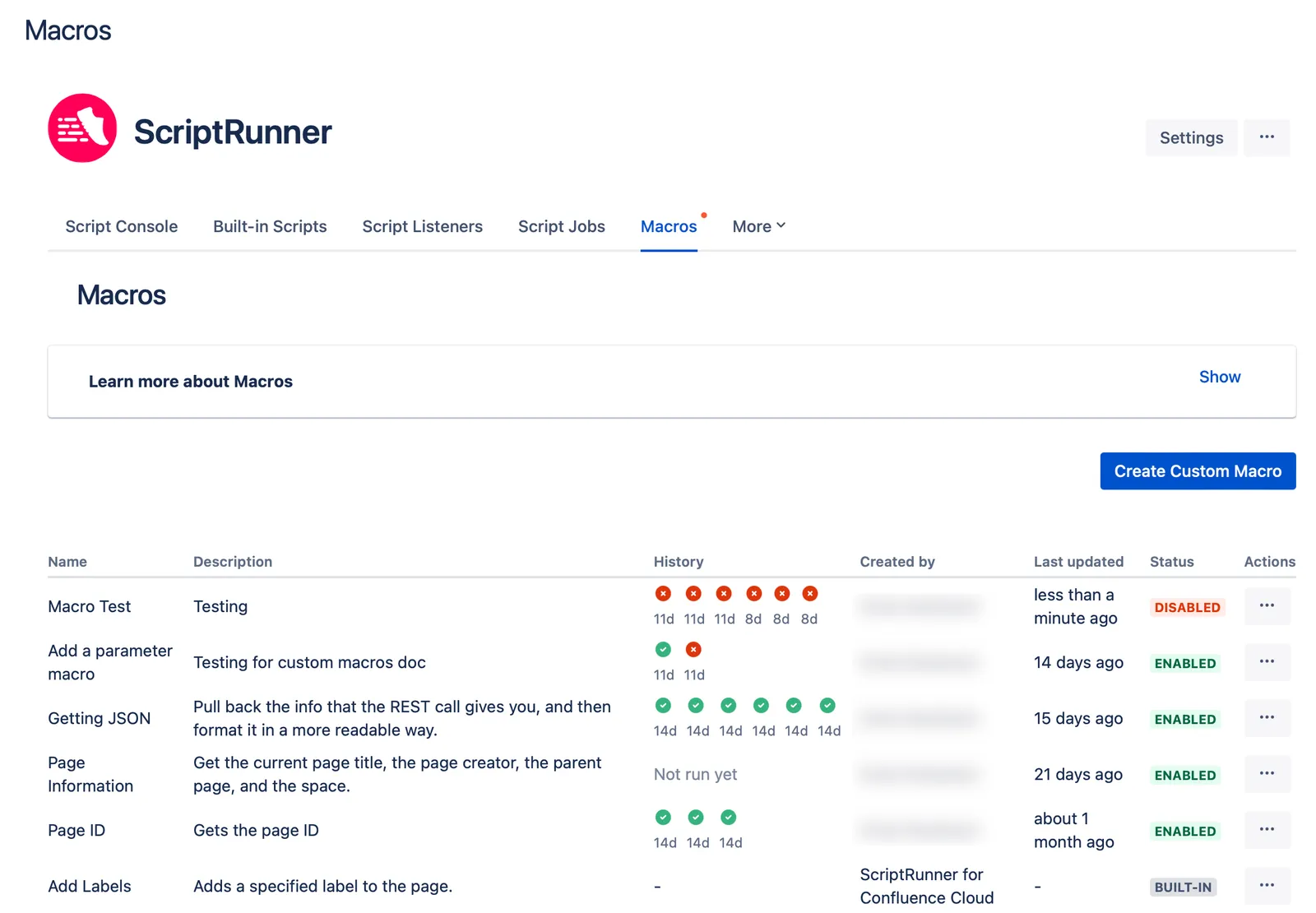Expand the More dropdown tab
The width and height of the screenshot is (1316, 913).
tap(758, 226)
